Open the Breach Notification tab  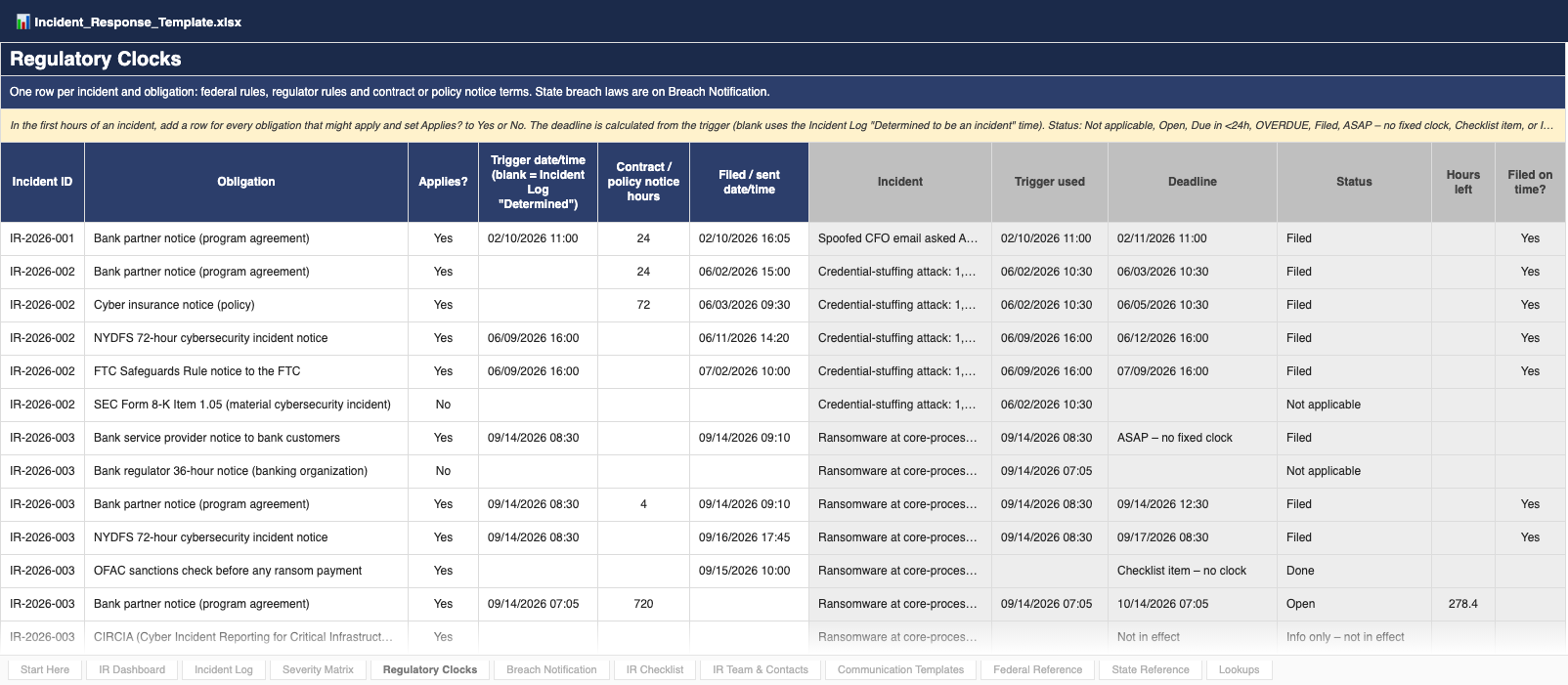click(x=551, y=669)
